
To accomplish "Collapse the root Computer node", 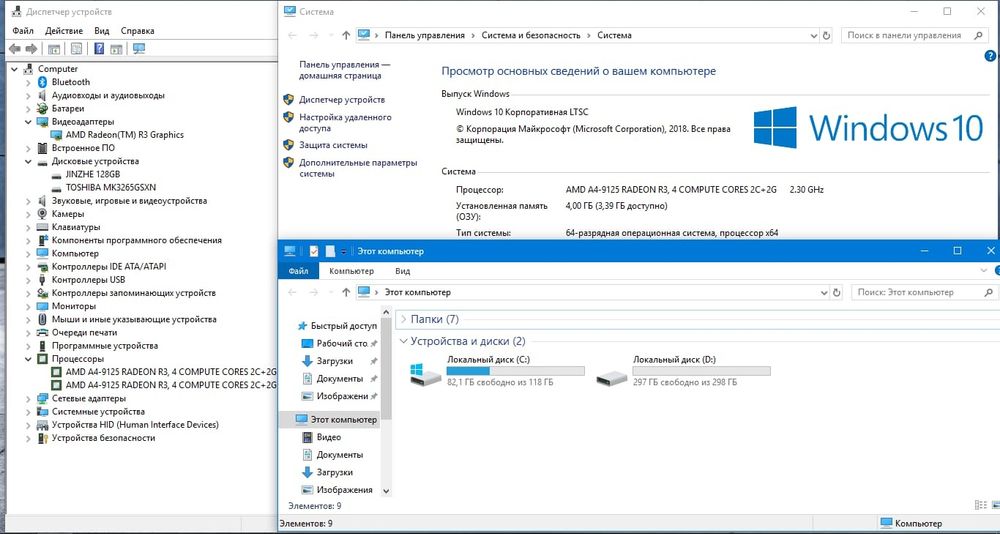I will (x=14, y=69).
